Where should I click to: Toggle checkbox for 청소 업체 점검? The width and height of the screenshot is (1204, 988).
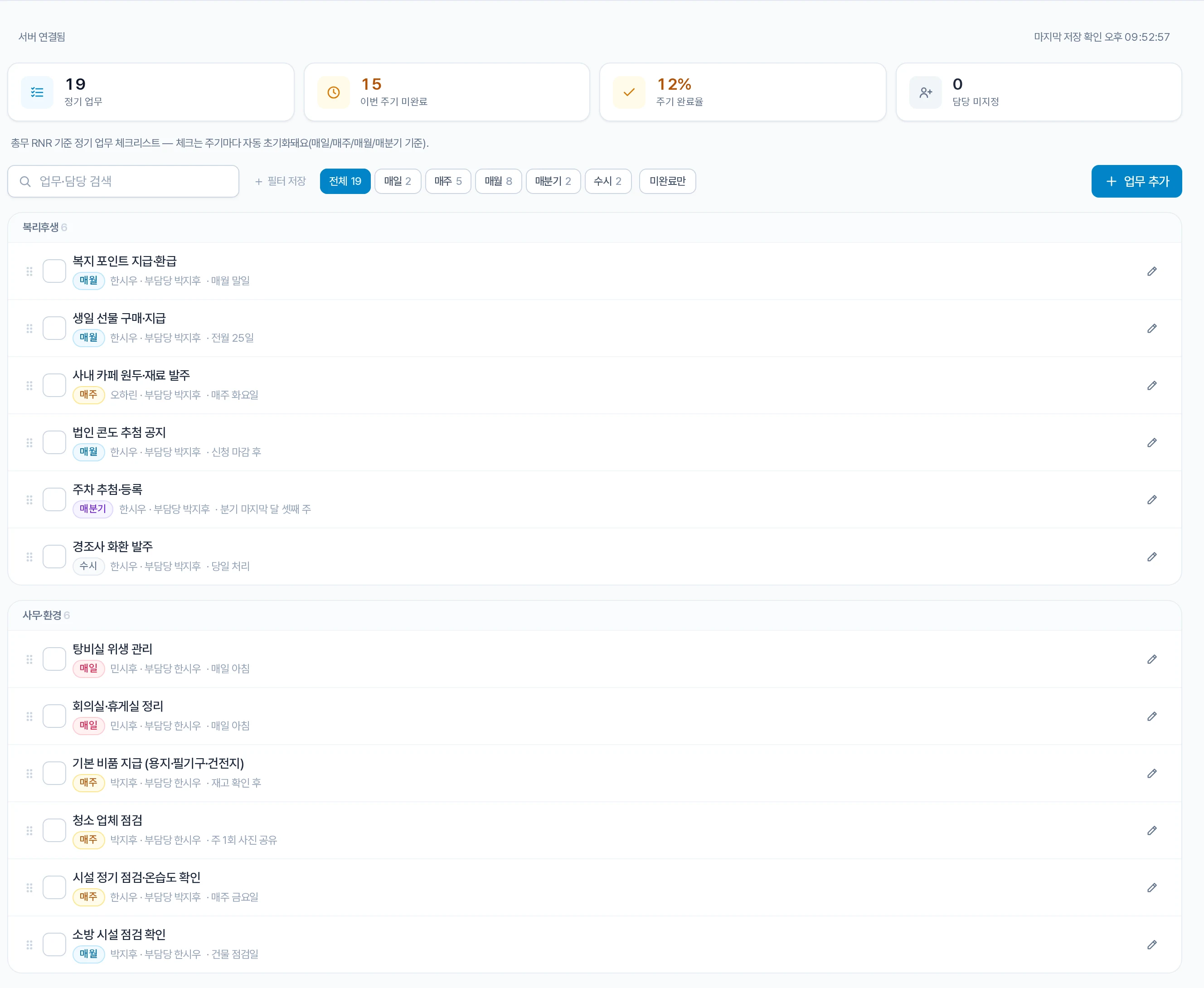point(55,830)
